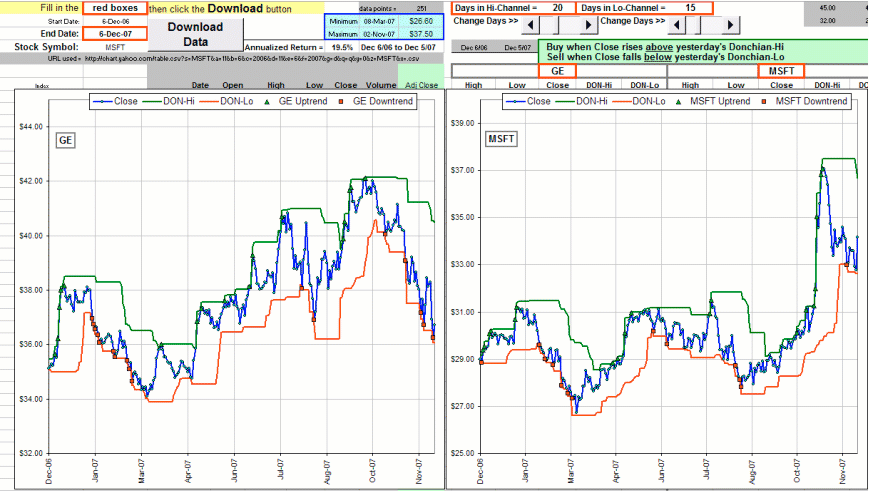Click the $39.00 axis label in MSFT chart
The width and height of the screenshot is (869, 491).
[463, 123]
